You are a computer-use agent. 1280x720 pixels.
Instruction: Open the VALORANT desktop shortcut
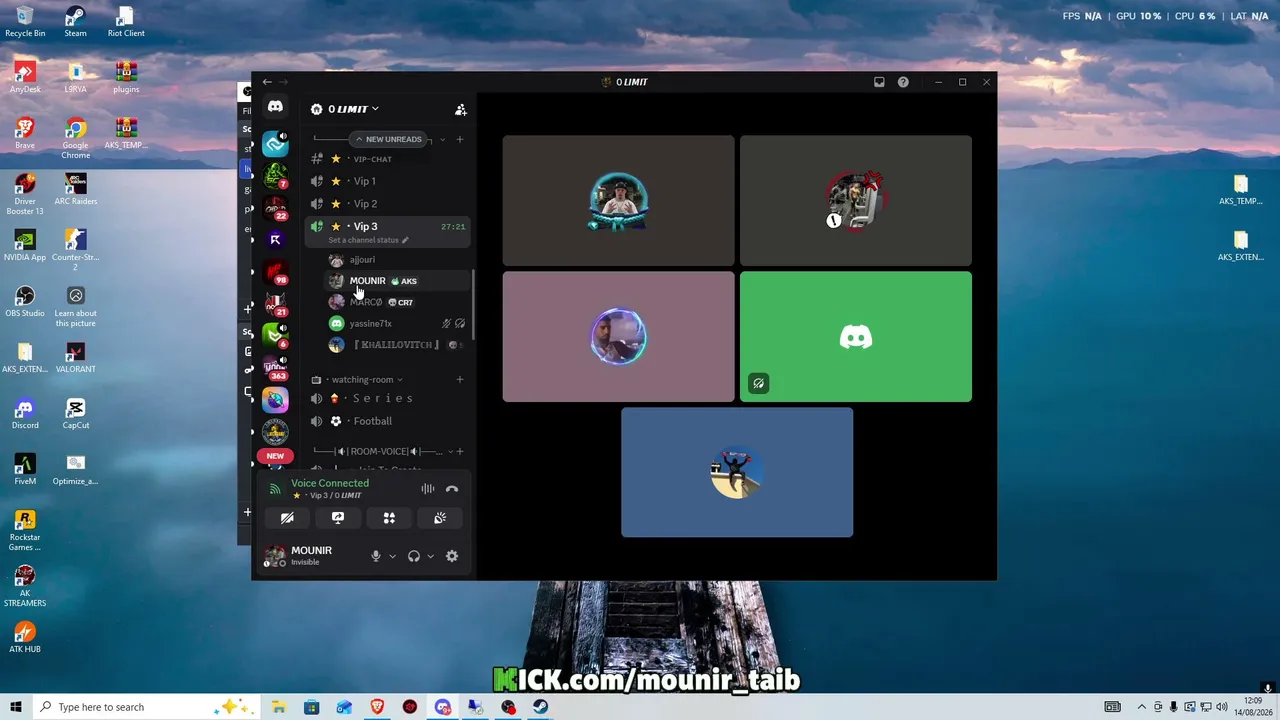point(75,358)
